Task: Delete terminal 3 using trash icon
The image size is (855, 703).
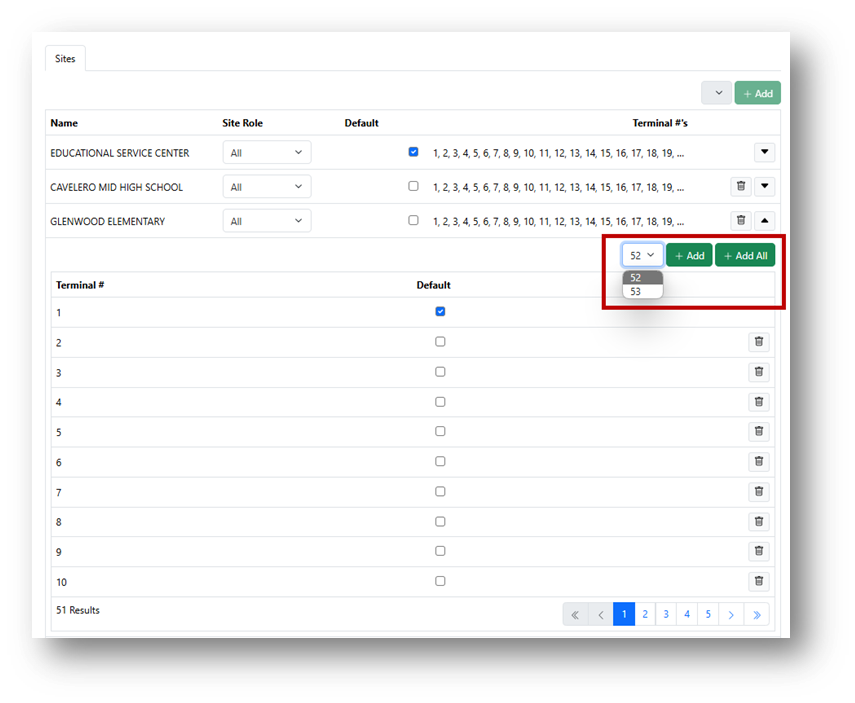Action: 758,372
